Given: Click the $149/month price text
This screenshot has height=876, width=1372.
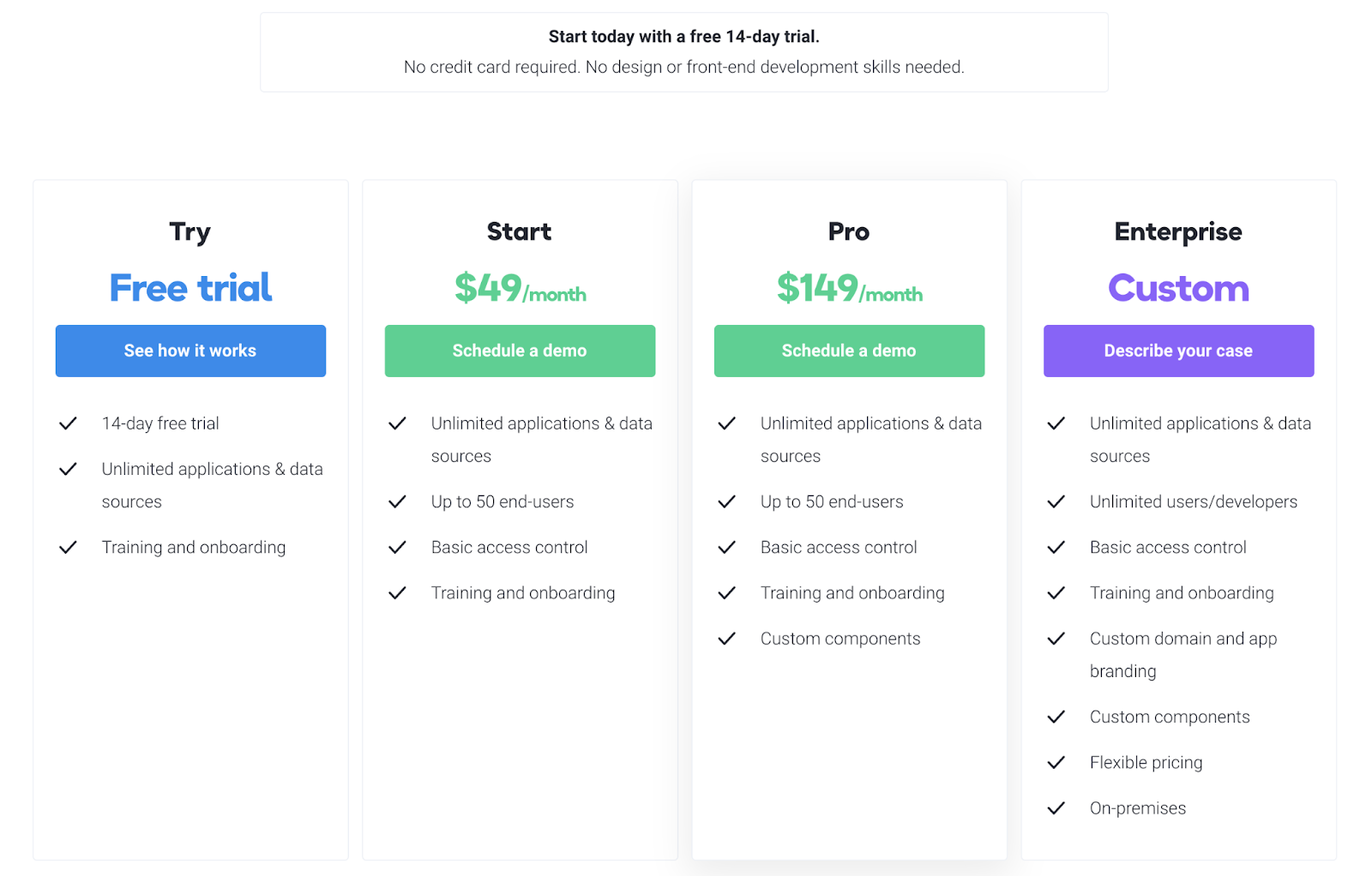Looking at the screenshot, I should click(x=850, y=288).
